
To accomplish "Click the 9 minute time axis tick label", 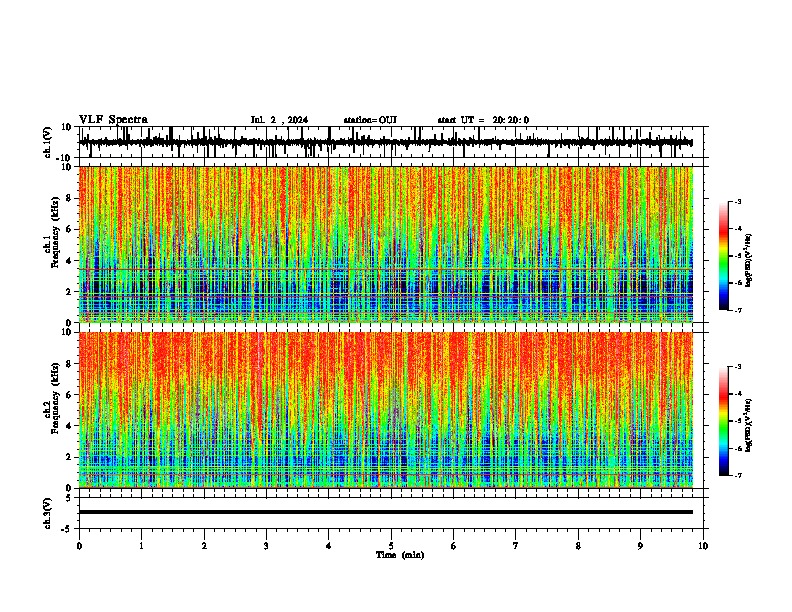I will pos(641,546).
